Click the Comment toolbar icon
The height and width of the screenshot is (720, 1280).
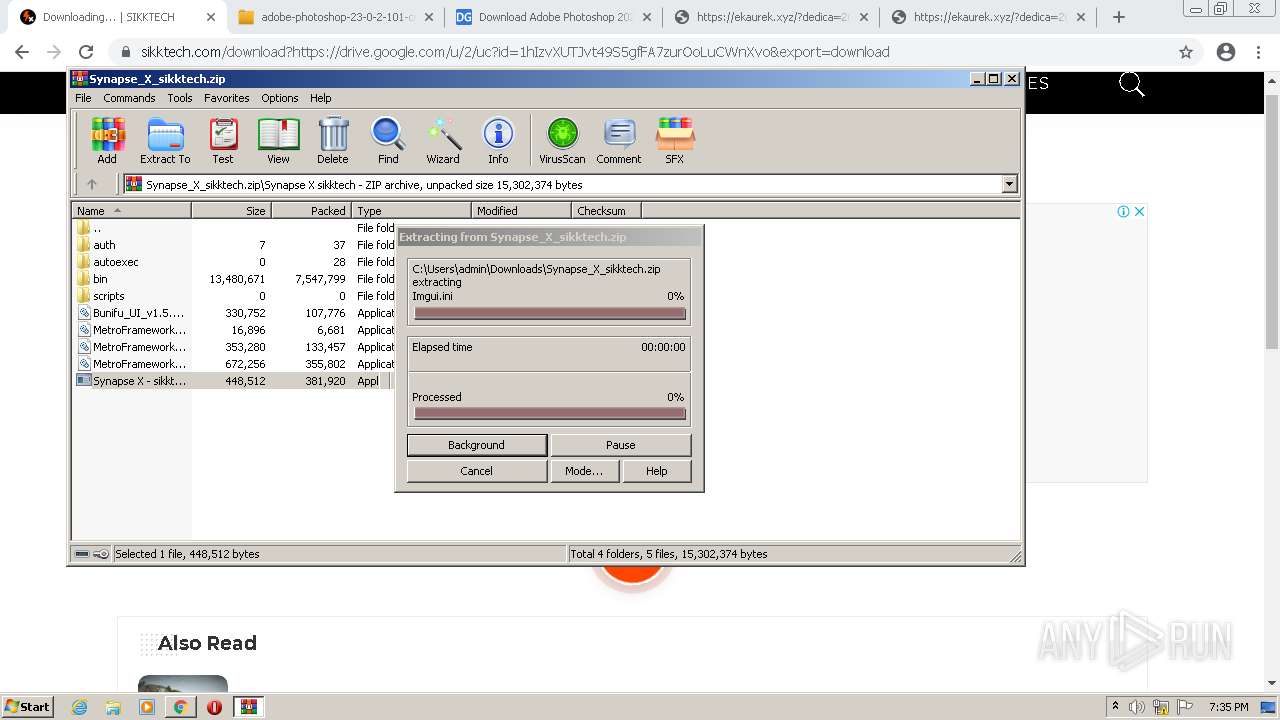click(x=619, y=140)
